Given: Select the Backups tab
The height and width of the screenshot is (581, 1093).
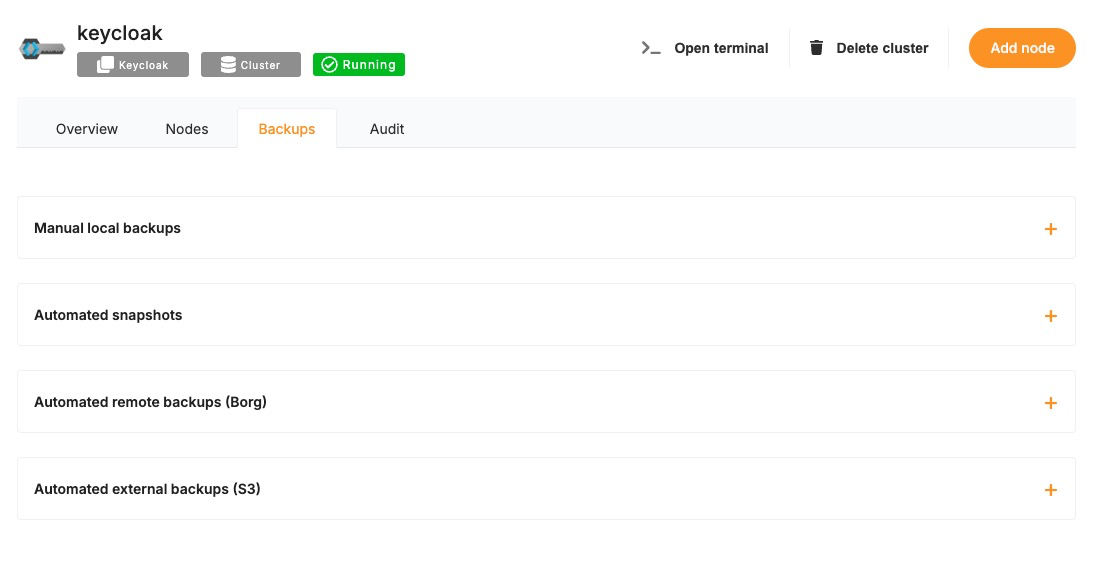Looking at the screenshot, I should point(287,129).
